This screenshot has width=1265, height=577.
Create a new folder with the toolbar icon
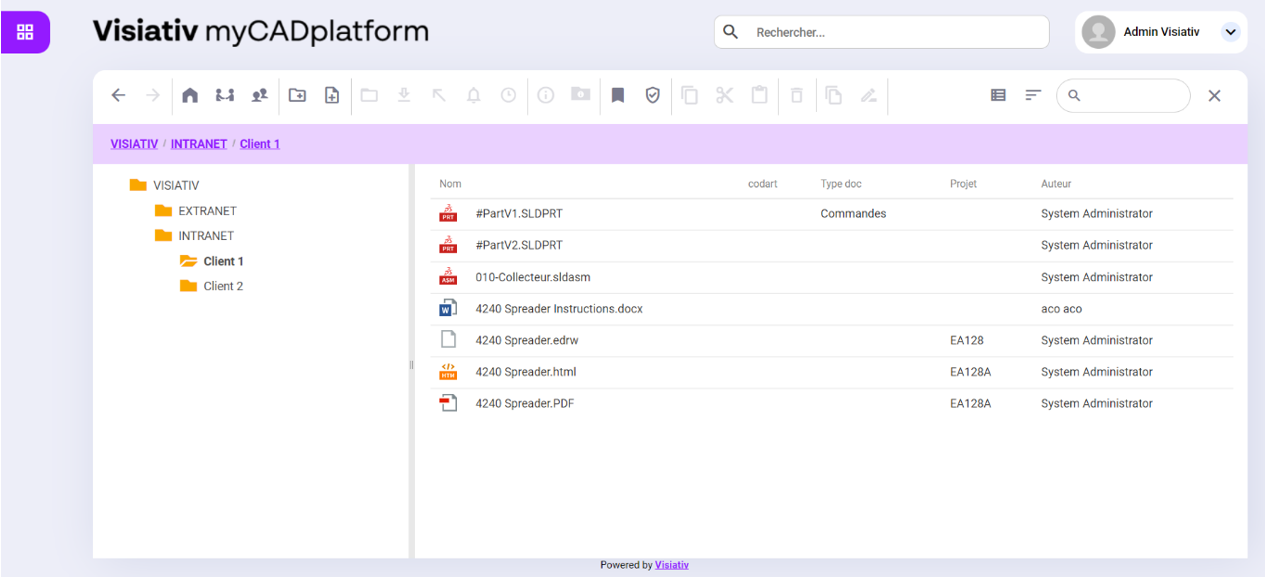(x=297, y=95)
